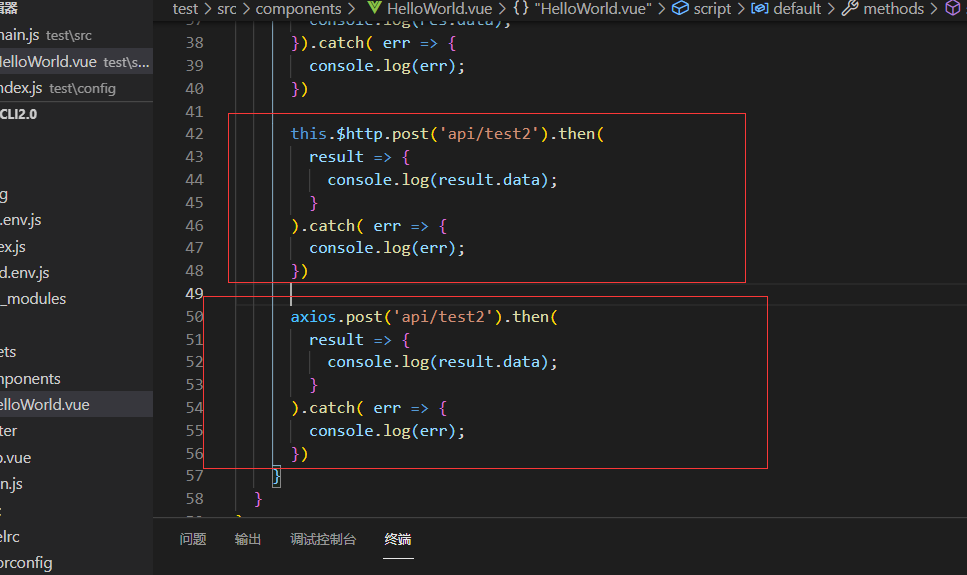967x575 pixels.
Task: Click 'console.log(err);' on line 39
Action: [x=387, y=66]
